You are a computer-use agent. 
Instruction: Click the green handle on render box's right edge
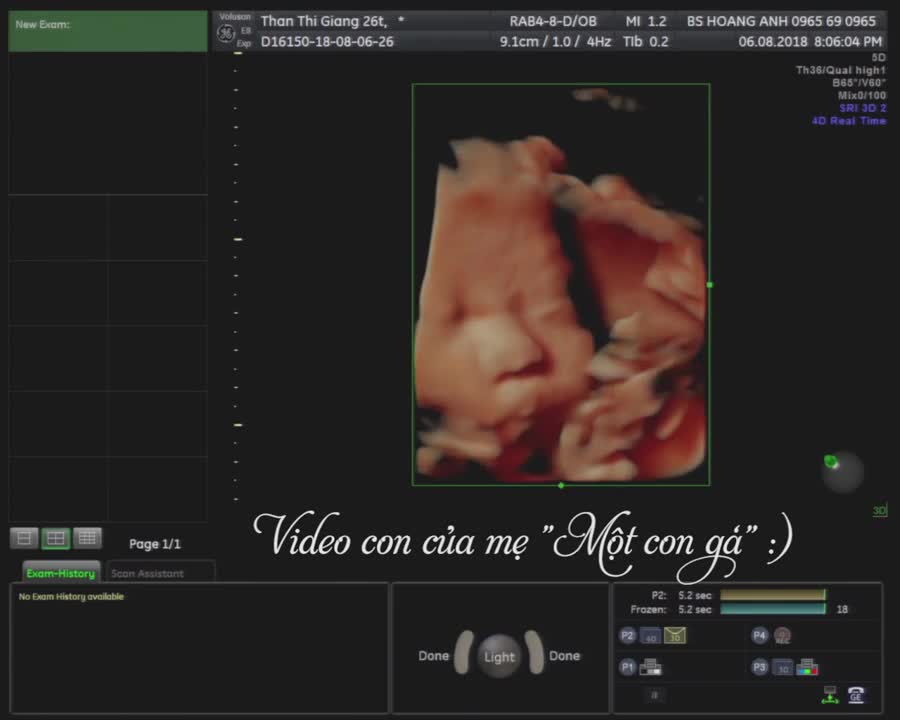[x=710, y=285]
